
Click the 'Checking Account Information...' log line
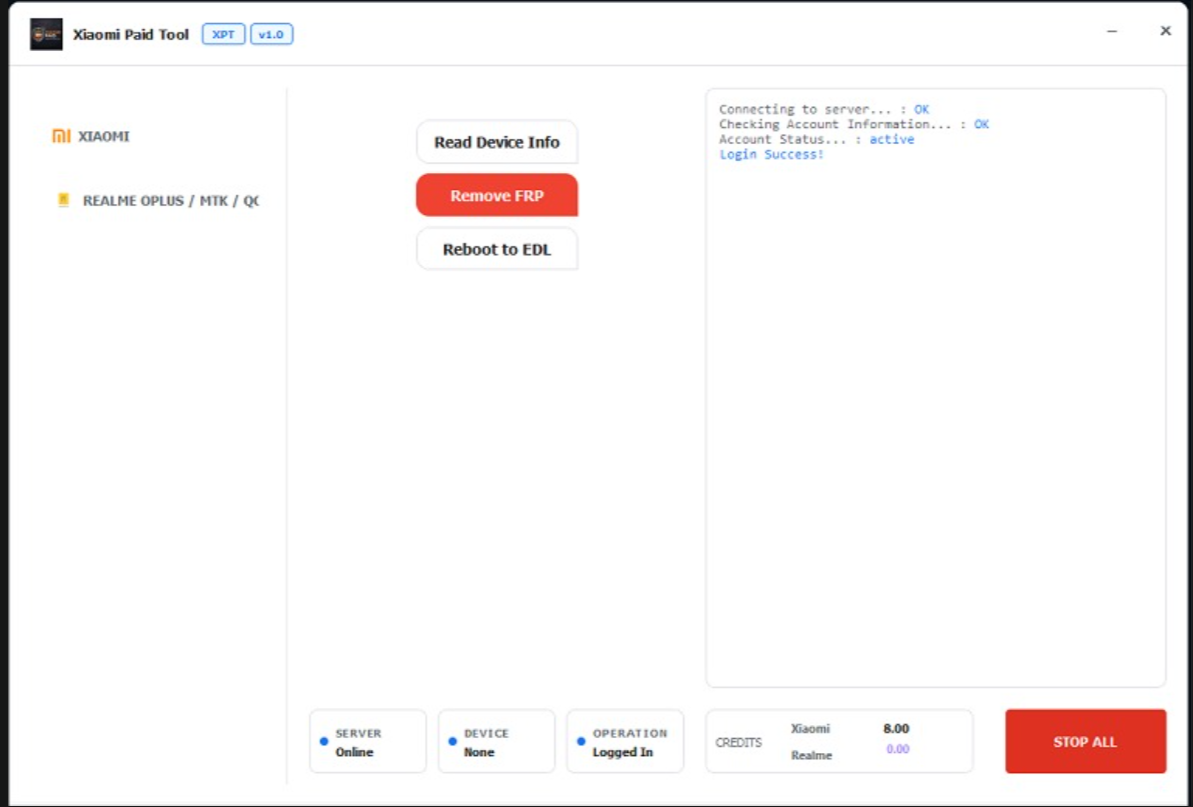[x=854, y=124]
